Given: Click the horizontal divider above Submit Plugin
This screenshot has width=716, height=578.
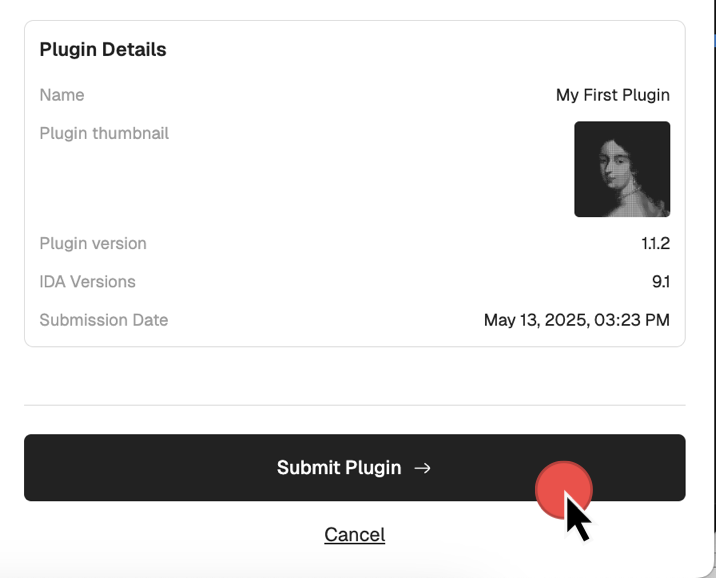Looking at the screenshot, I should coord(355,405).
